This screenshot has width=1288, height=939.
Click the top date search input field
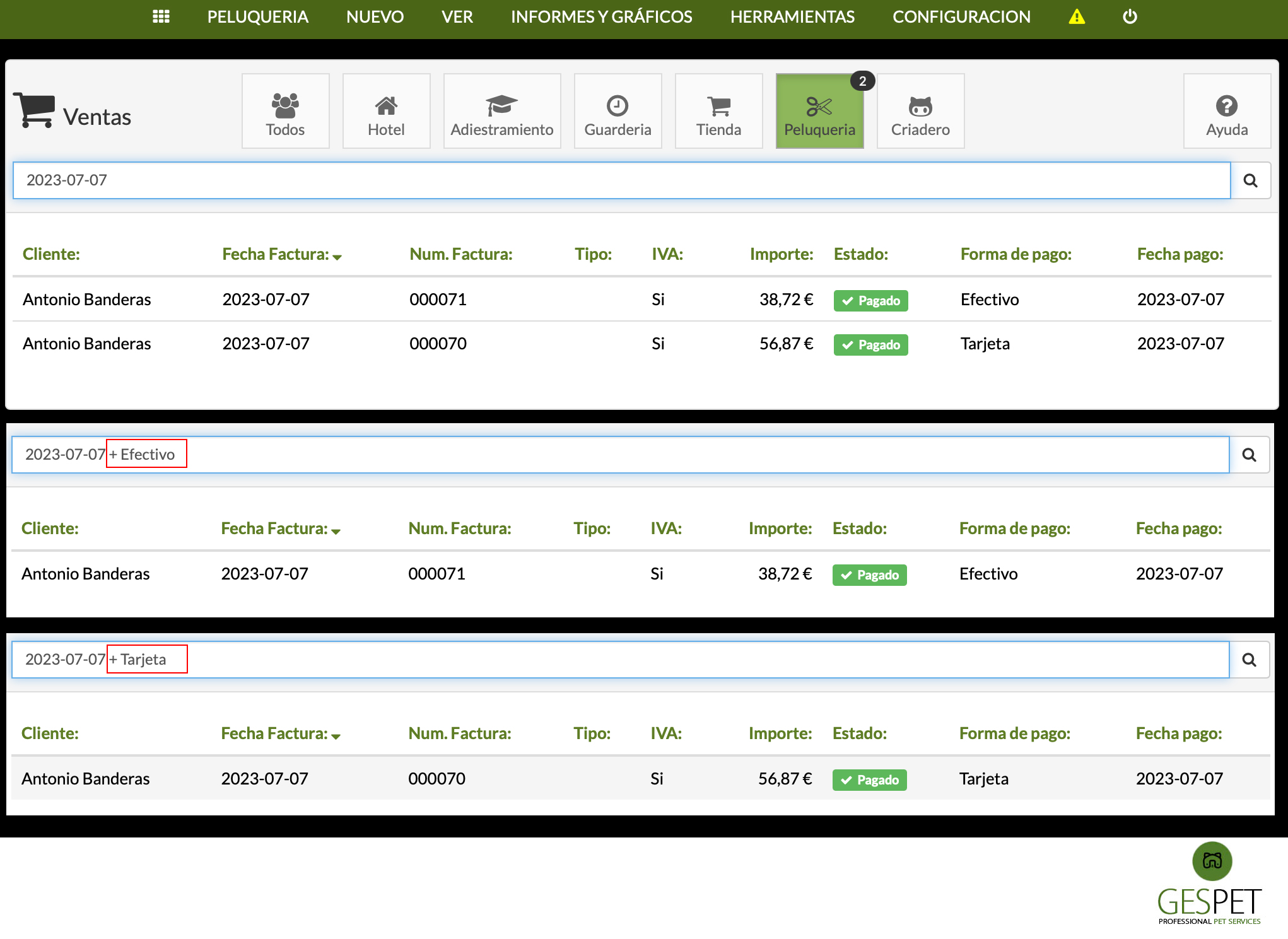click(x=621, y=180)
